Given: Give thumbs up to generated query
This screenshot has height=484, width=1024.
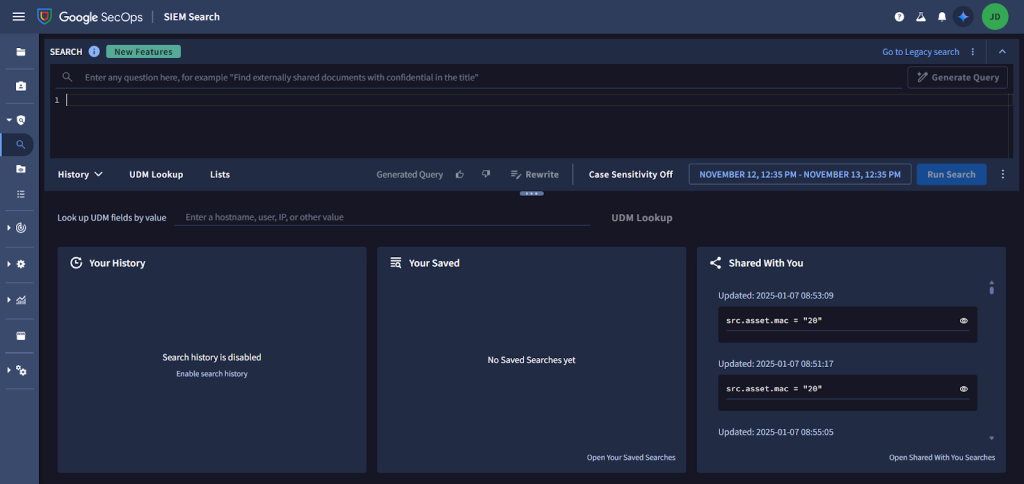Looking at the screenshot, I should tap(460, 174).
